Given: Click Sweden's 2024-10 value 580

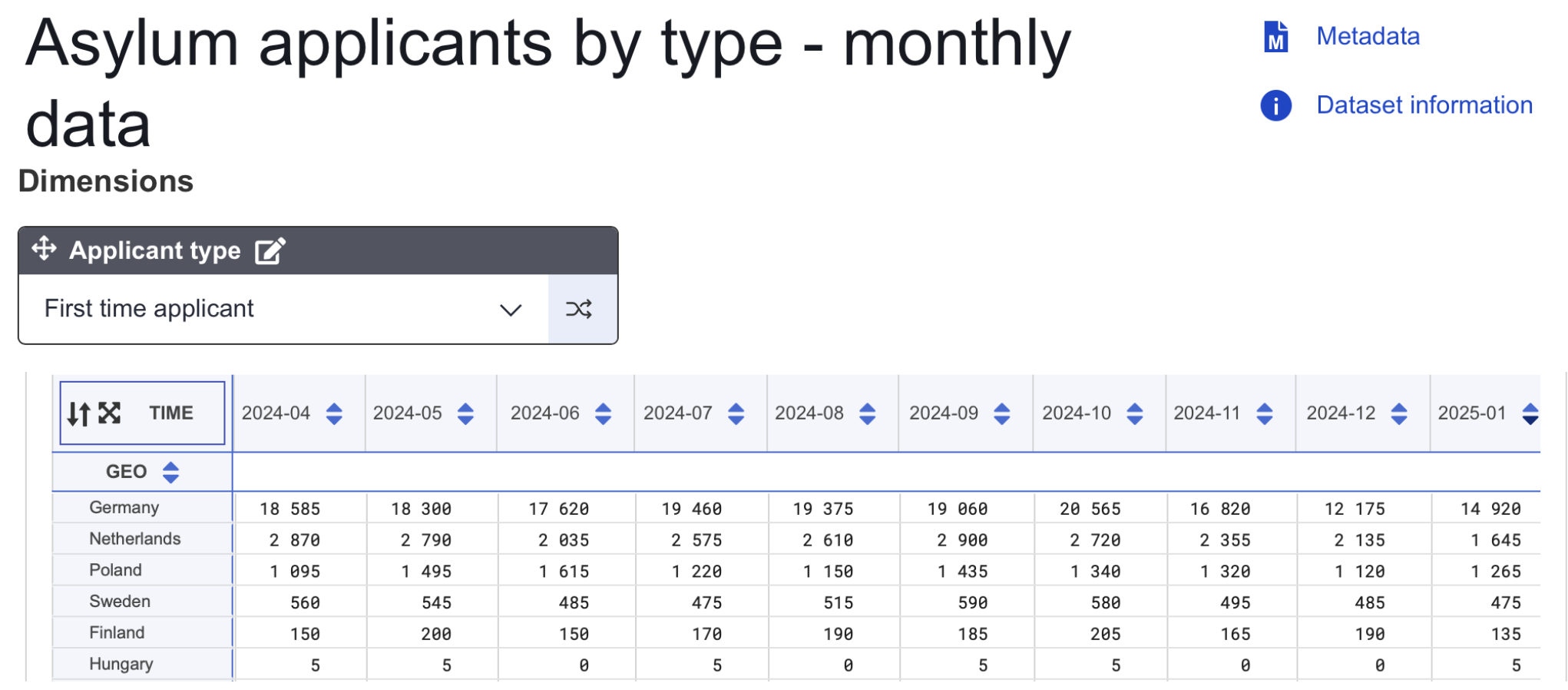Looking at the screenshot, I should click(1106, 603).
